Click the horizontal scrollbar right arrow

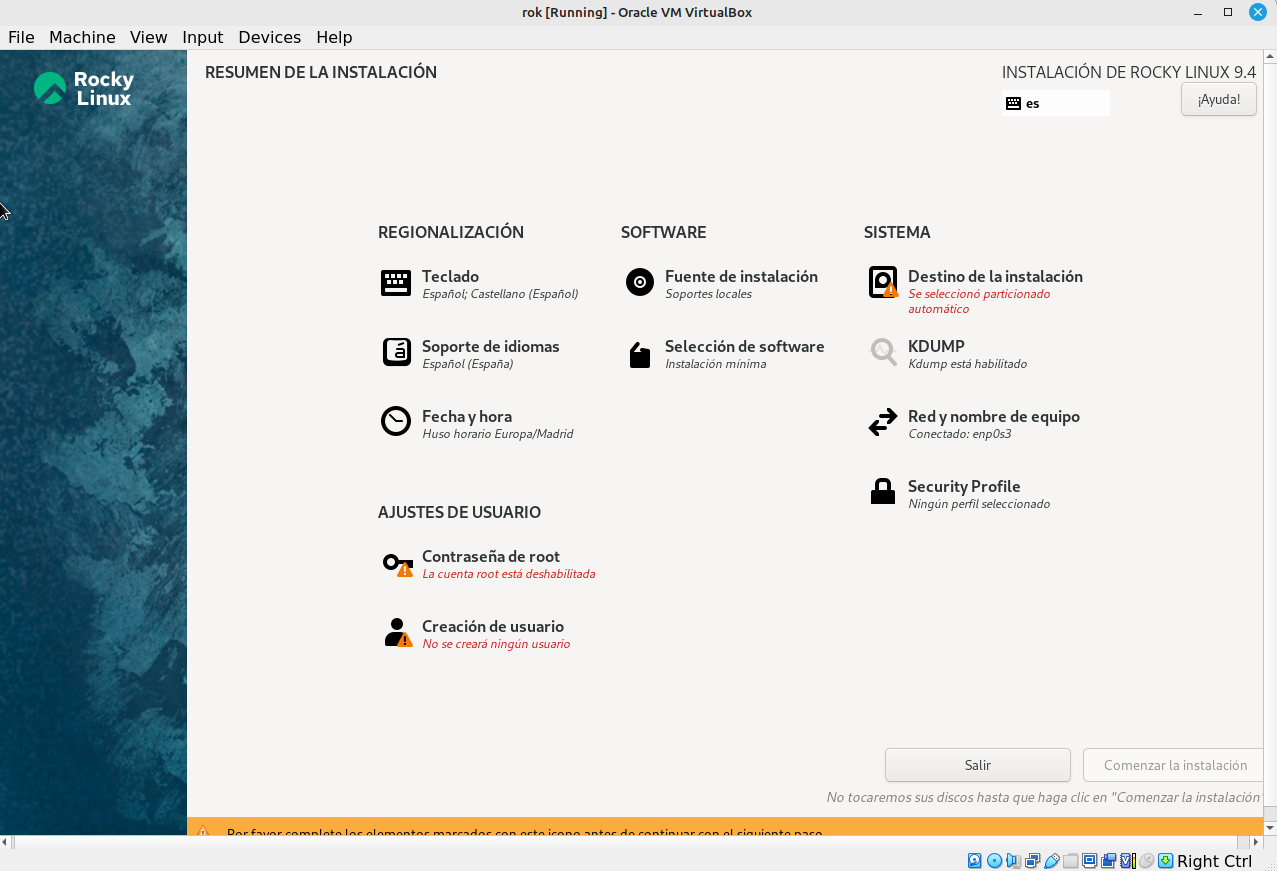click(x=1256, y=842)
